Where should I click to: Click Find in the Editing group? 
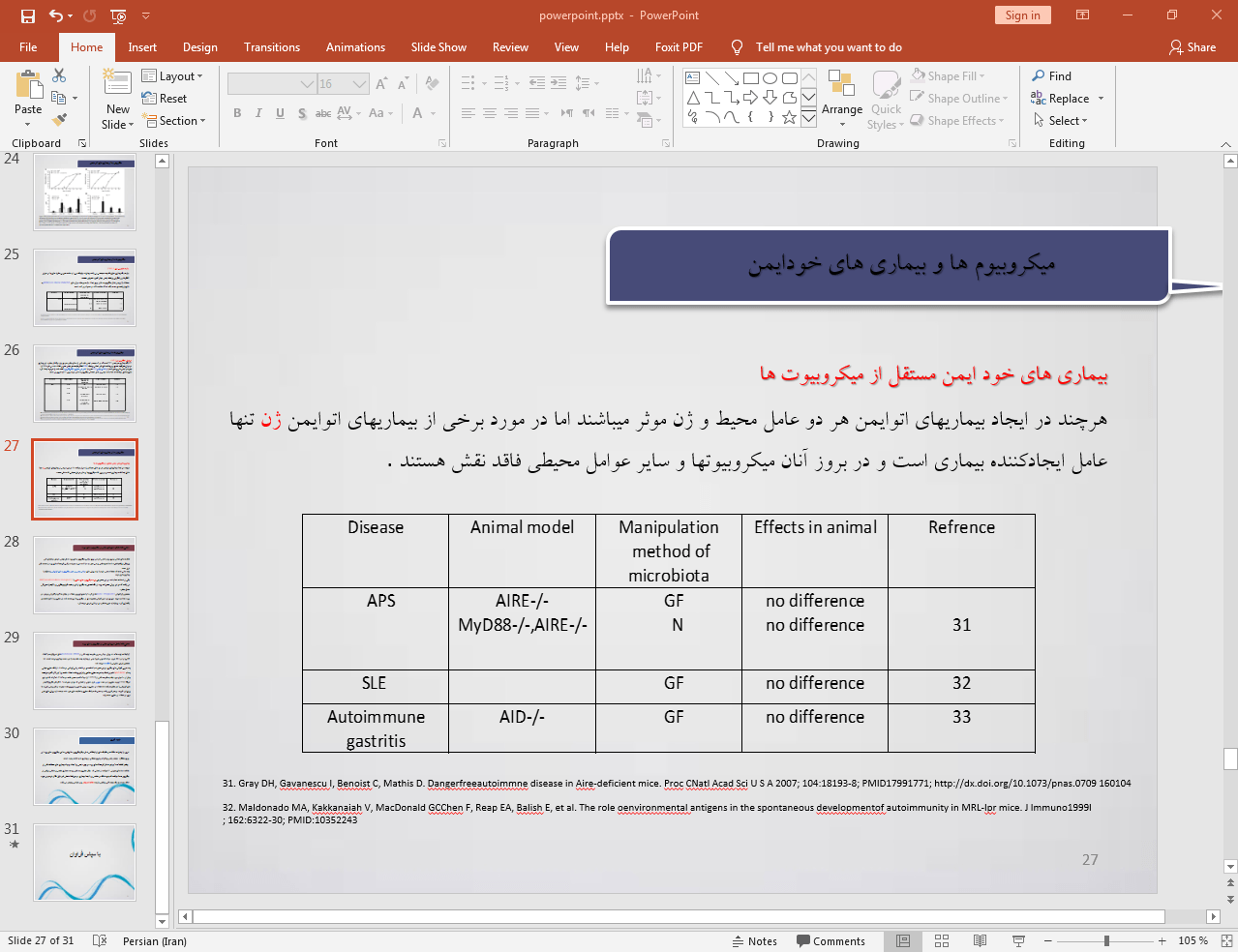1052,76
